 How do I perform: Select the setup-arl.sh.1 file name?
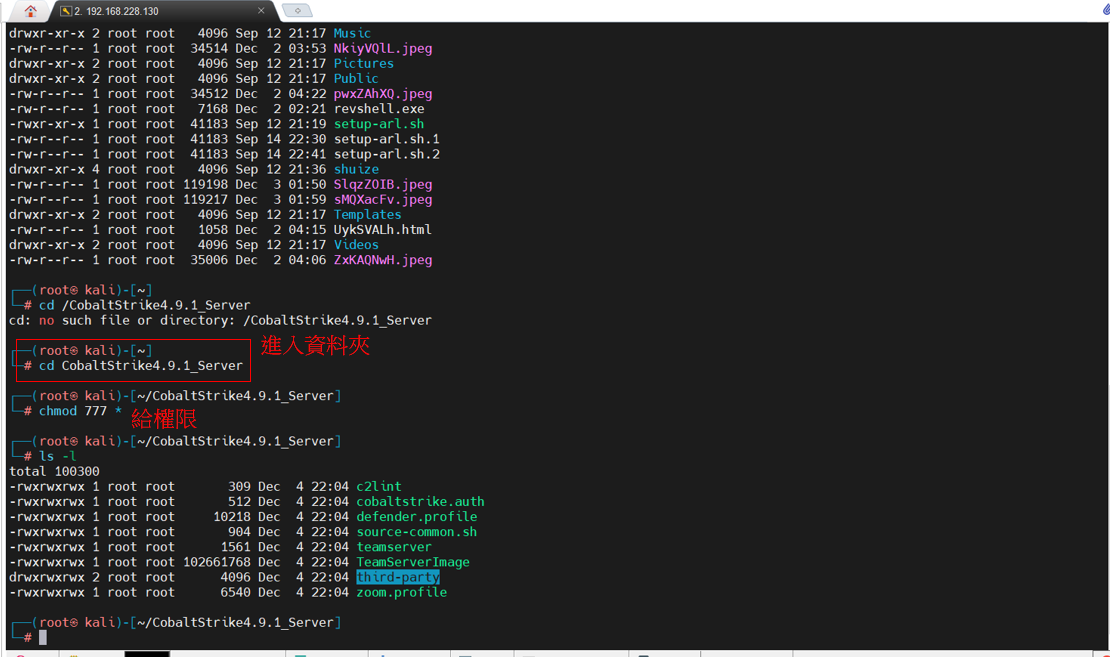(387, 139)
